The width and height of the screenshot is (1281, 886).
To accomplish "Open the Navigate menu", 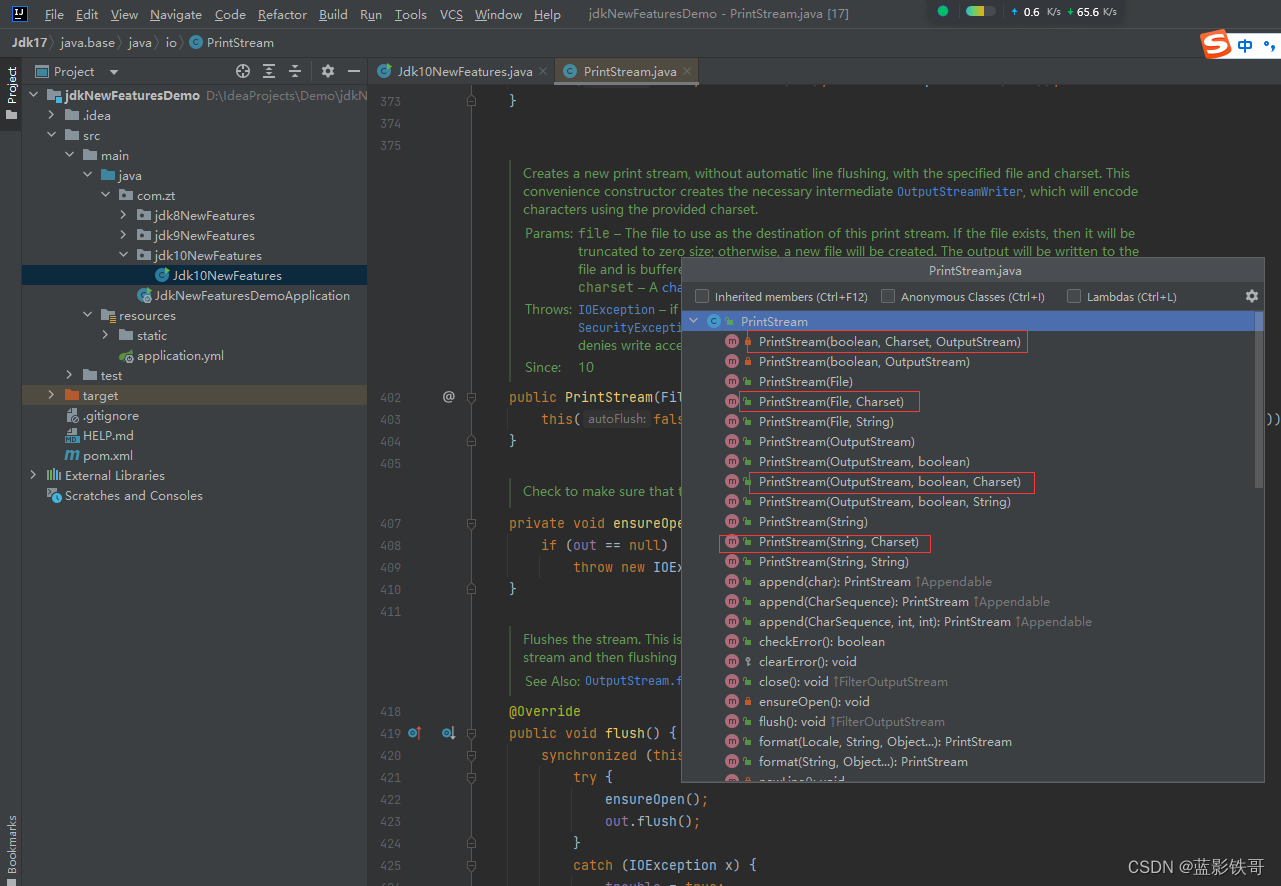I will [x=176, y=14].
